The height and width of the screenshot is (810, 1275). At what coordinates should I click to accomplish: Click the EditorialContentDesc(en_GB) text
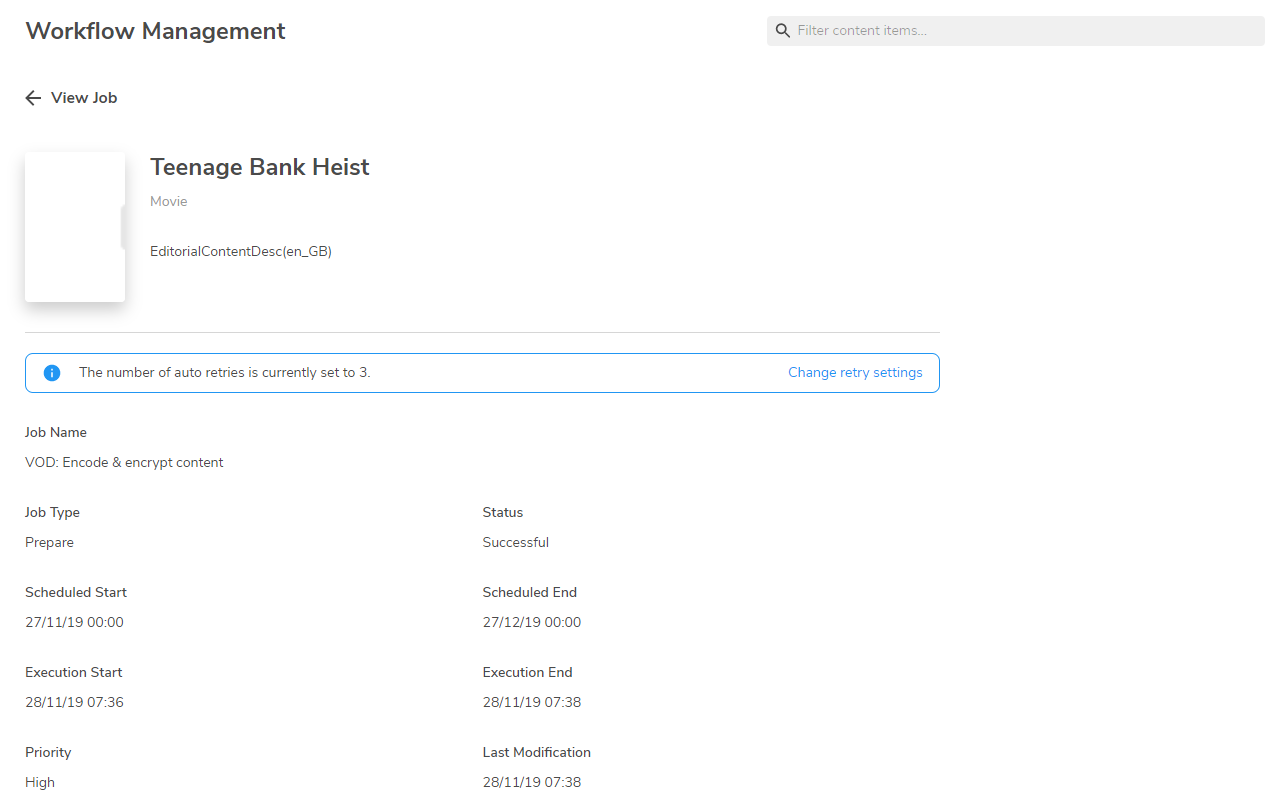tap(241, 252)
